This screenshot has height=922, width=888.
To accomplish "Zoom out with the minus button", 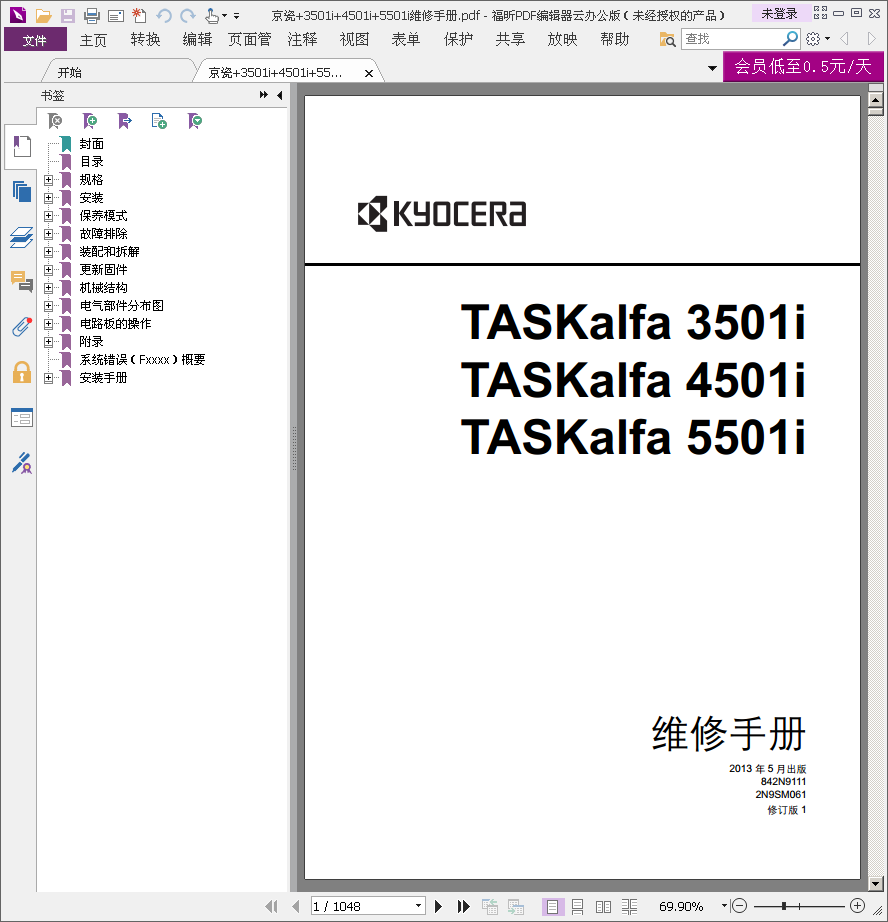I will tap(739, 906).
